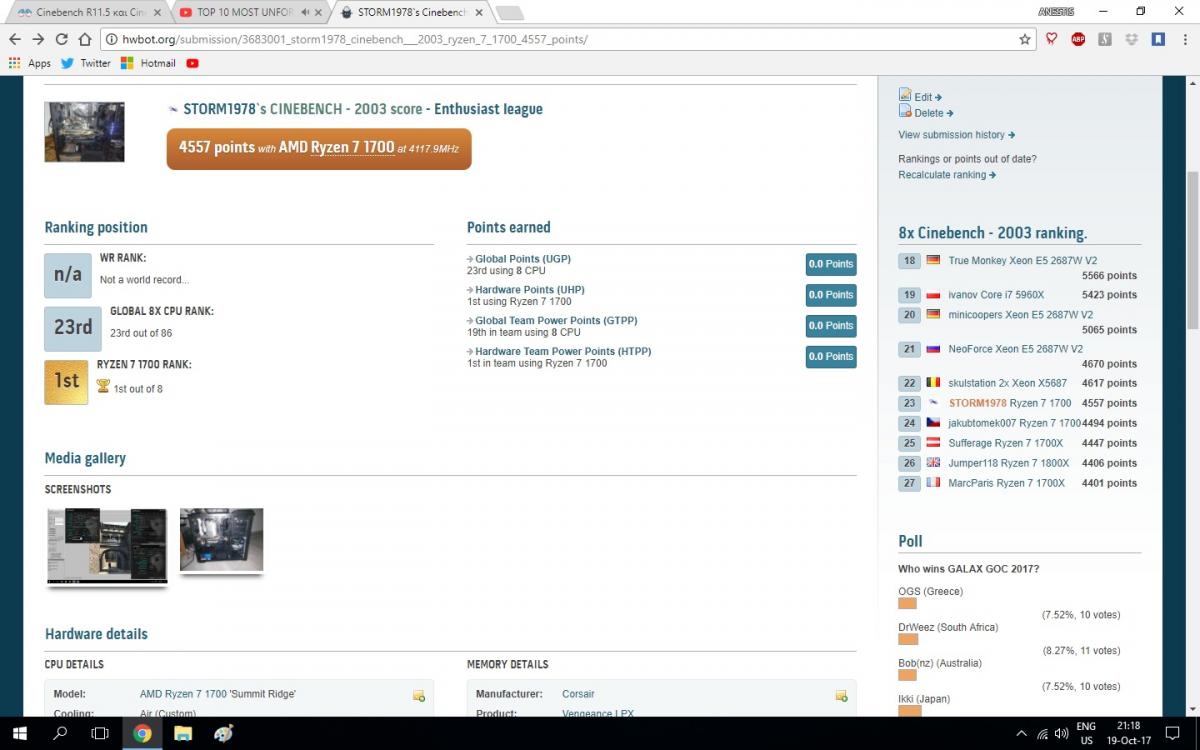Open the Dropbox extension icon
The width and height of the screenshot is (1200, 750).
click(x=1132, y=39)
